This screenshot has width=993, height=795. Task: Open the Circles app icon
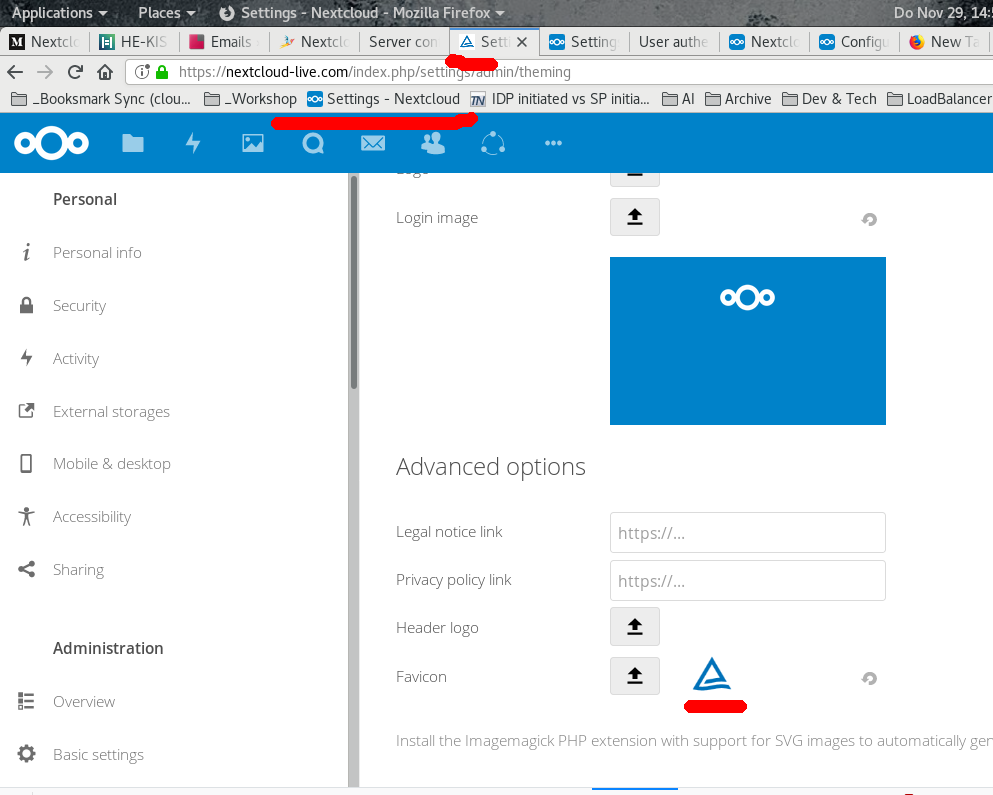pos(493,143)
